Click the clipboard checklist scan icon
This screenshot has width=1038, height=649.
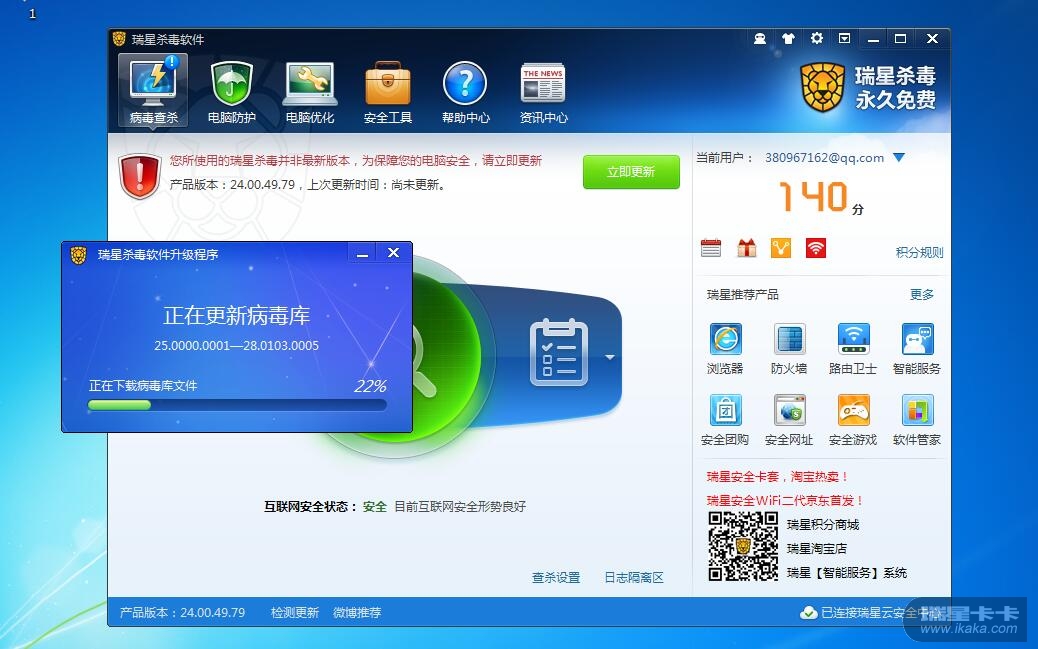pos(559,352)
